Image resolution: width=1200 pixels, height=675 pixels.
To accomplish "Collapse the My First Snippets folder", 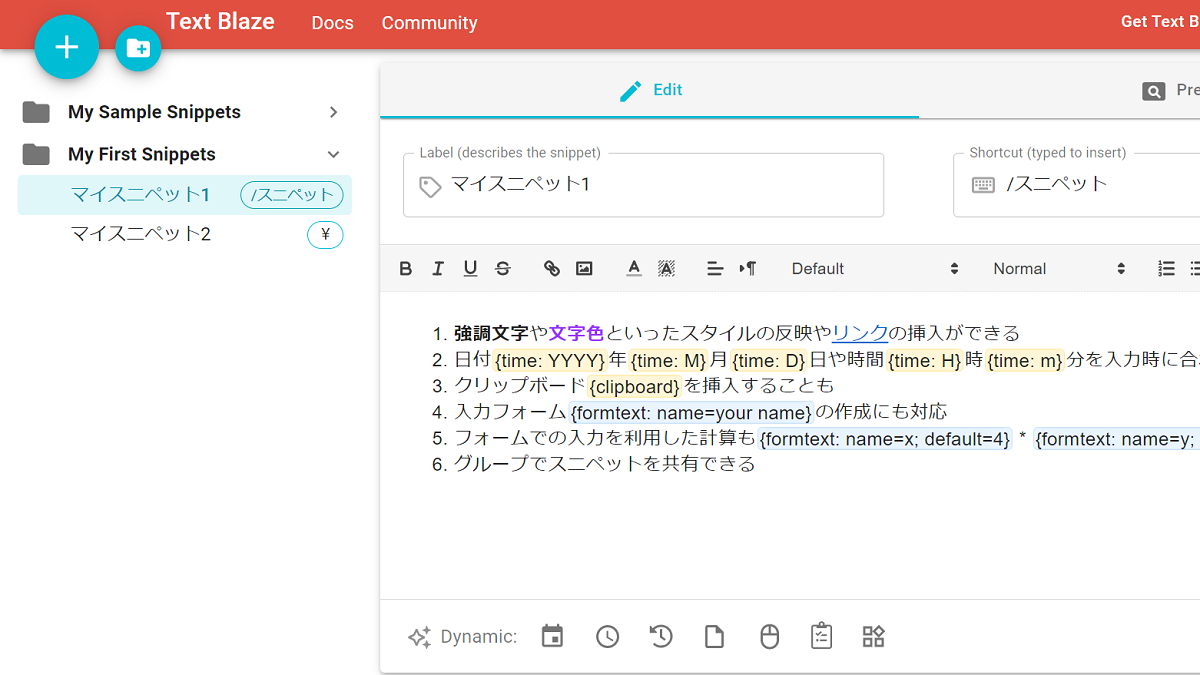I will pyautogui.click(x=334, y=154).
